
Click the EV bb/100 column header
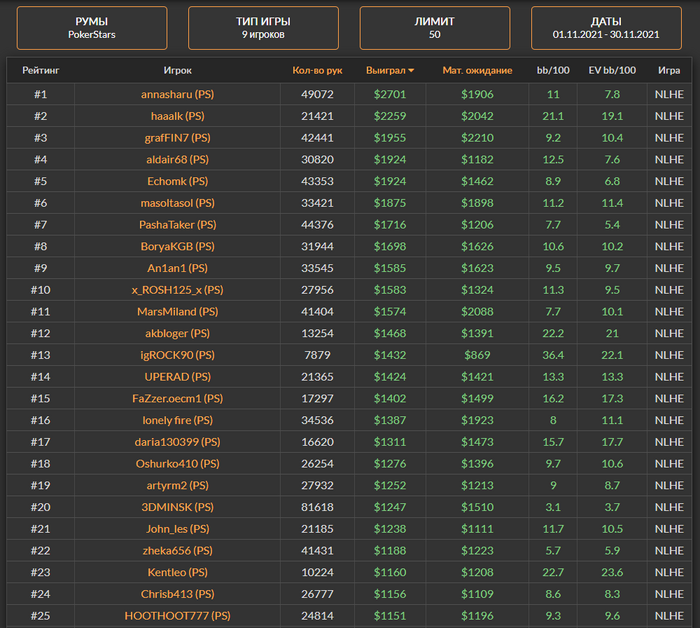612,71
